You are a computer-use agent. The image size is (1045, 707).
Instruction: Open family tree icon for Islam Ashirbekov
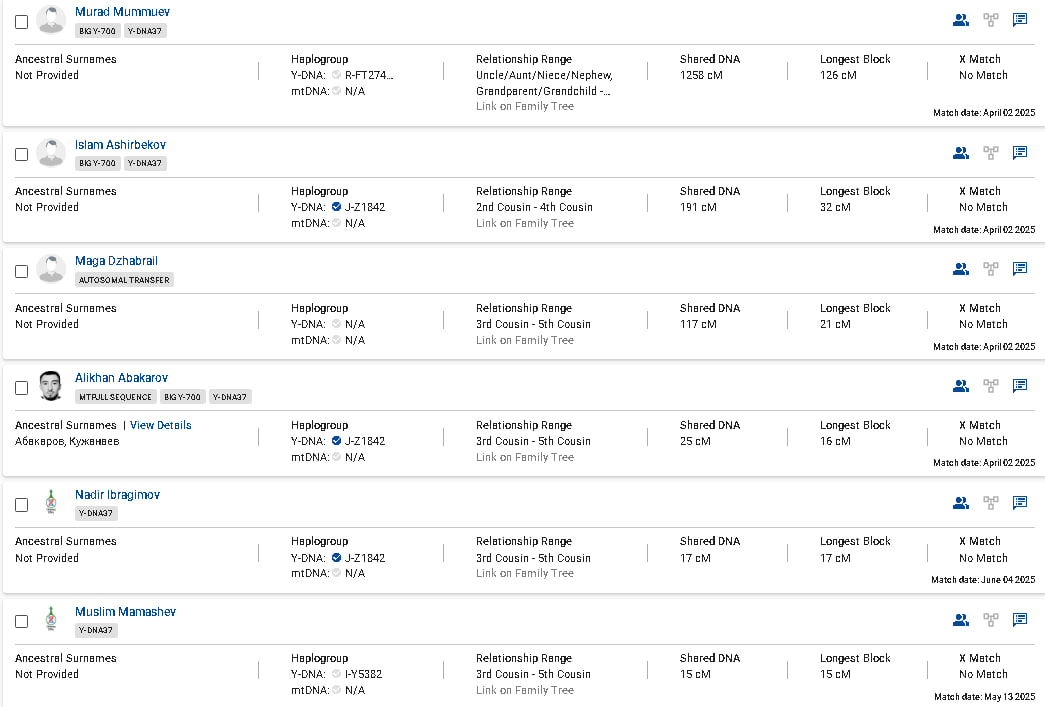coord(991,153)
